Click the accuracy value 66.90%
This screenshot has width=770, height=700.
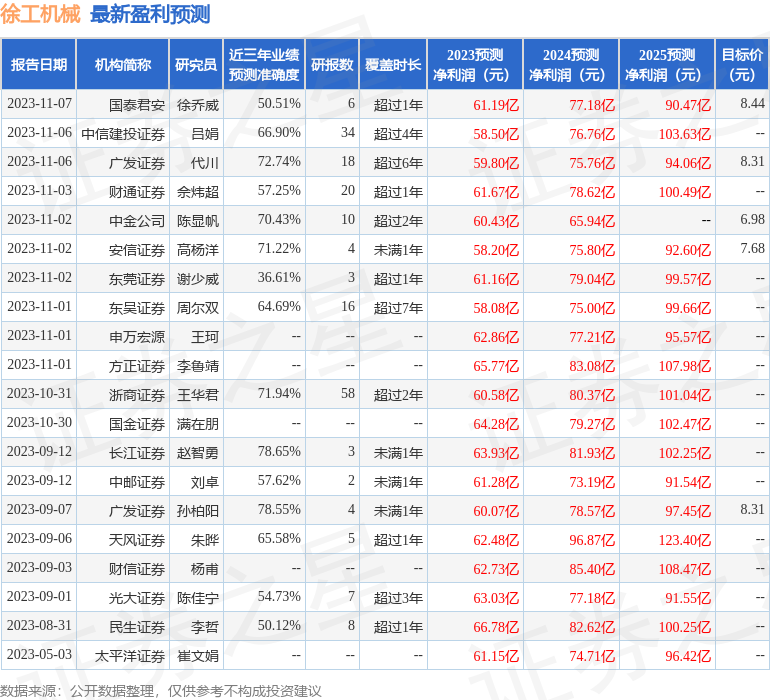coord(279,133)
